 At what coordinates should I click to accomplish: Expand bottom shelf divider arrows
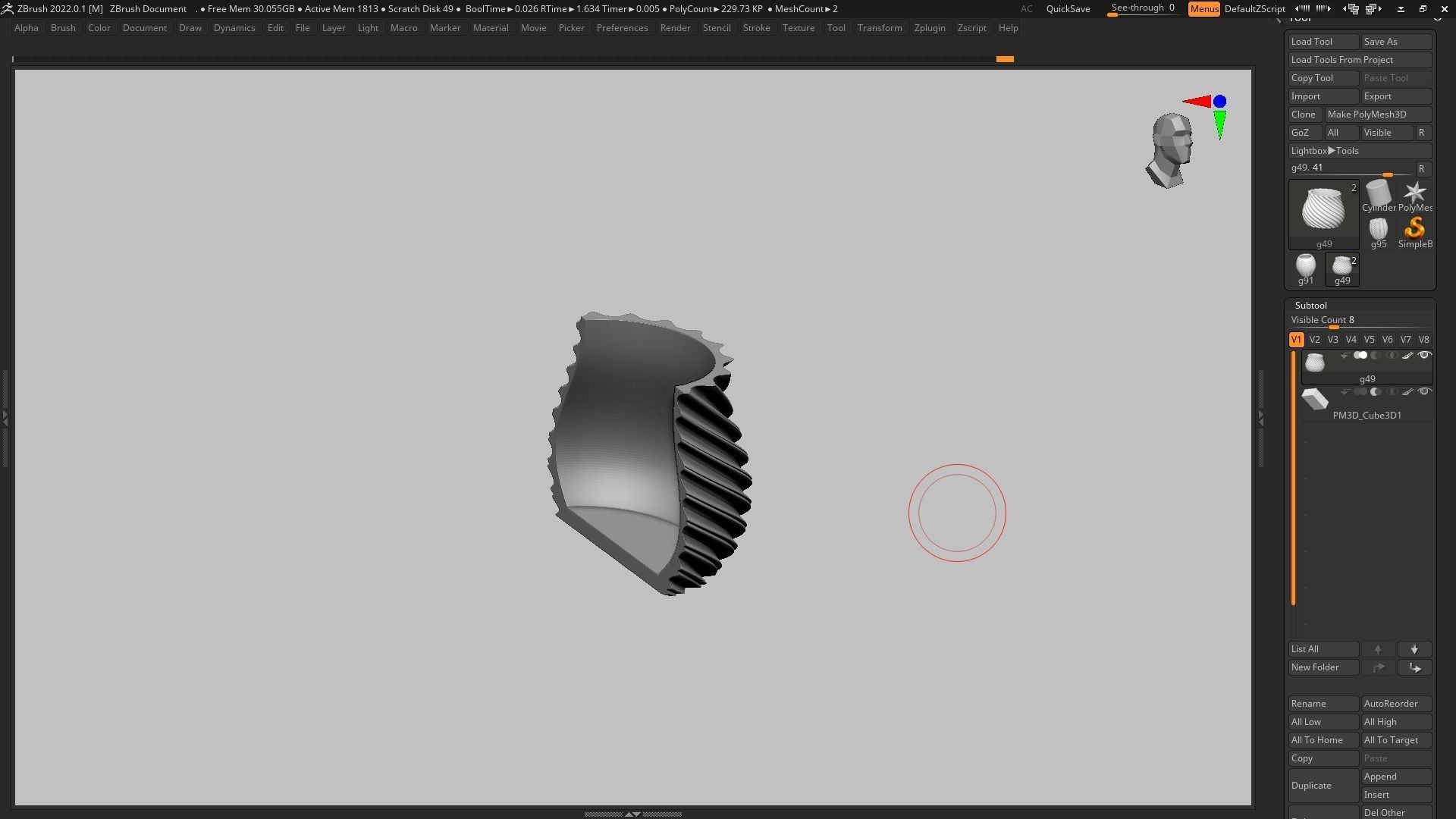tap(632, 814)
